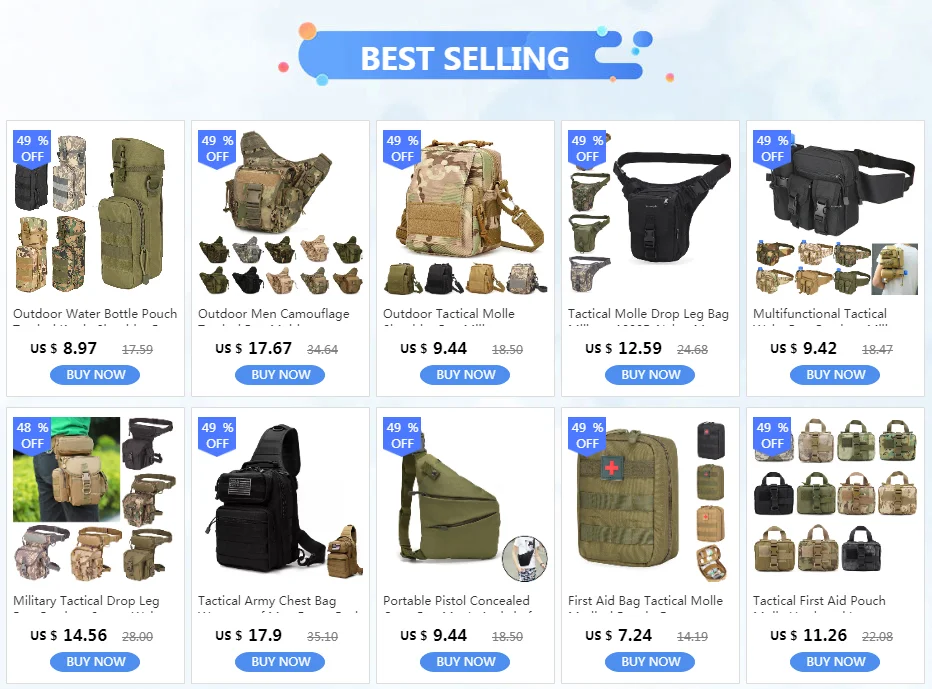The image size is (932, 689).
Task: Open the Multifunctional Tactical waist bag image
Action: pos(835,213)
